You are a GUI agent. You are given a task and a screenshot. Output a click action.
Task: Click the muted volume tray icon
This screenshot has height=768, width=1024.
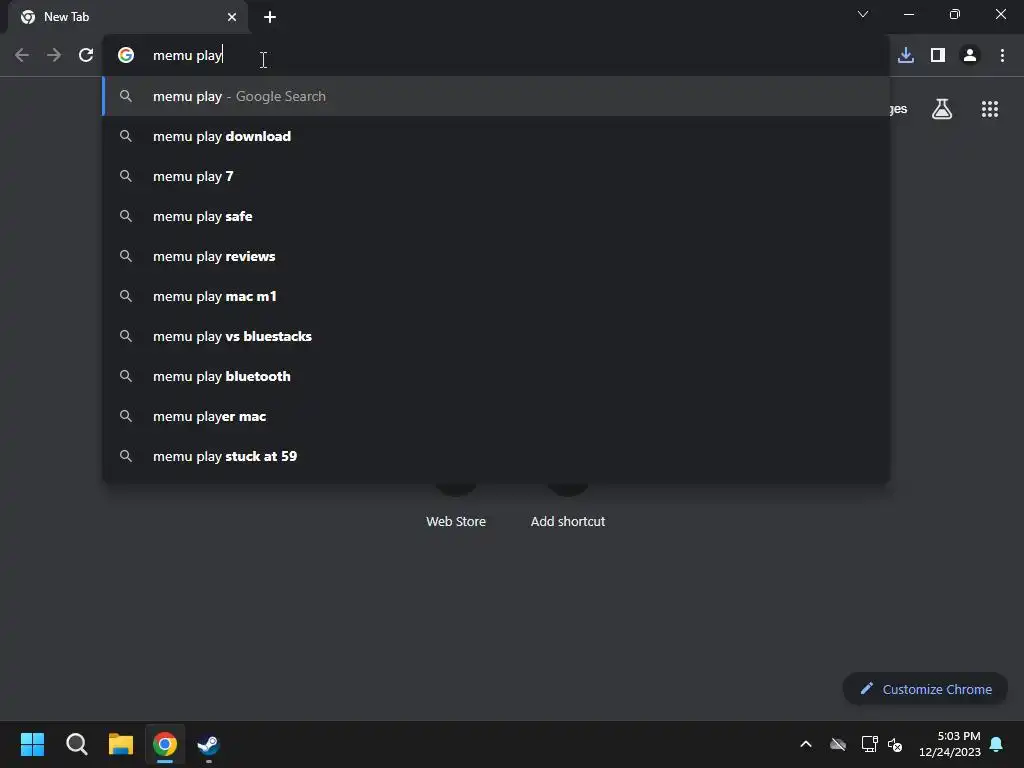coord(895,744)
